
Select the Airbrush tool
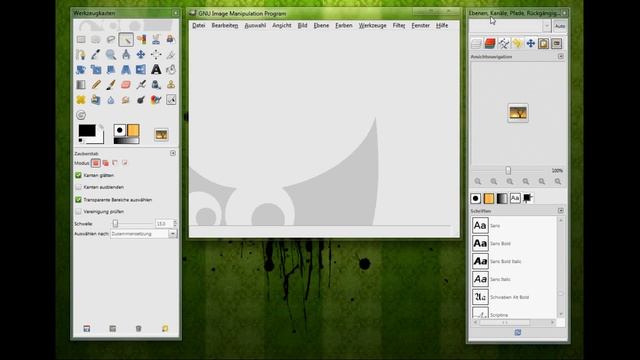point(141,85)
